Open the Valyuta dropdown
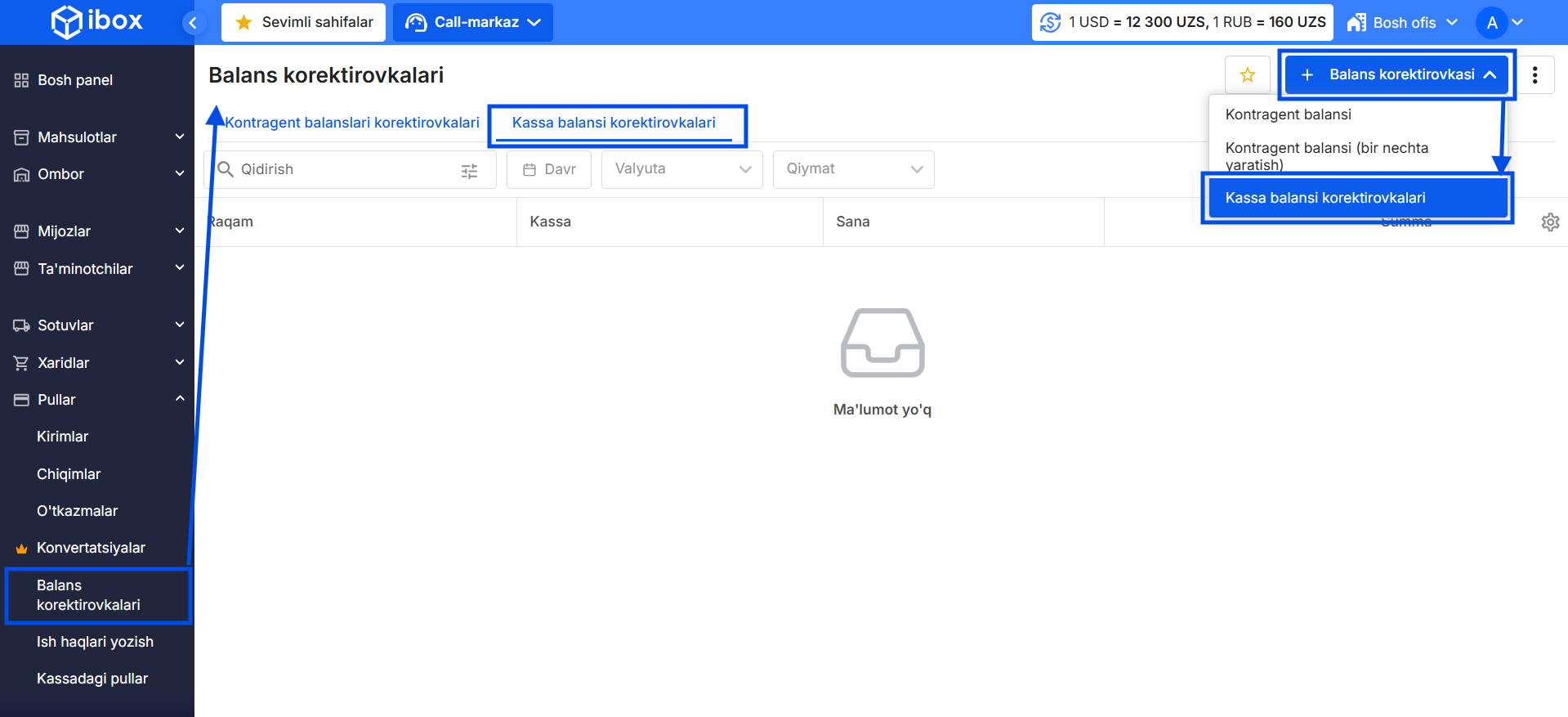This screenshot has width=1568, height=717. pyautogui.click(x=681, y=169)
